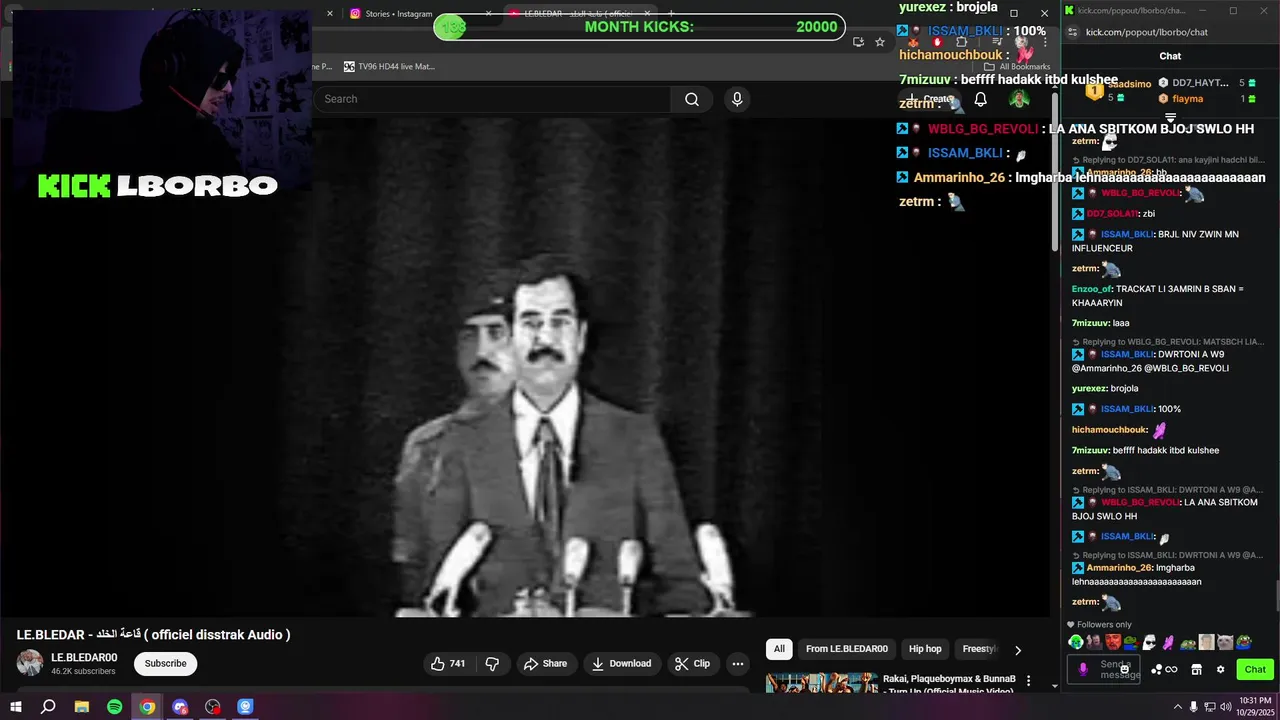
Task: Open options for Turn Up recommendation
Action: click(1028, 681)
